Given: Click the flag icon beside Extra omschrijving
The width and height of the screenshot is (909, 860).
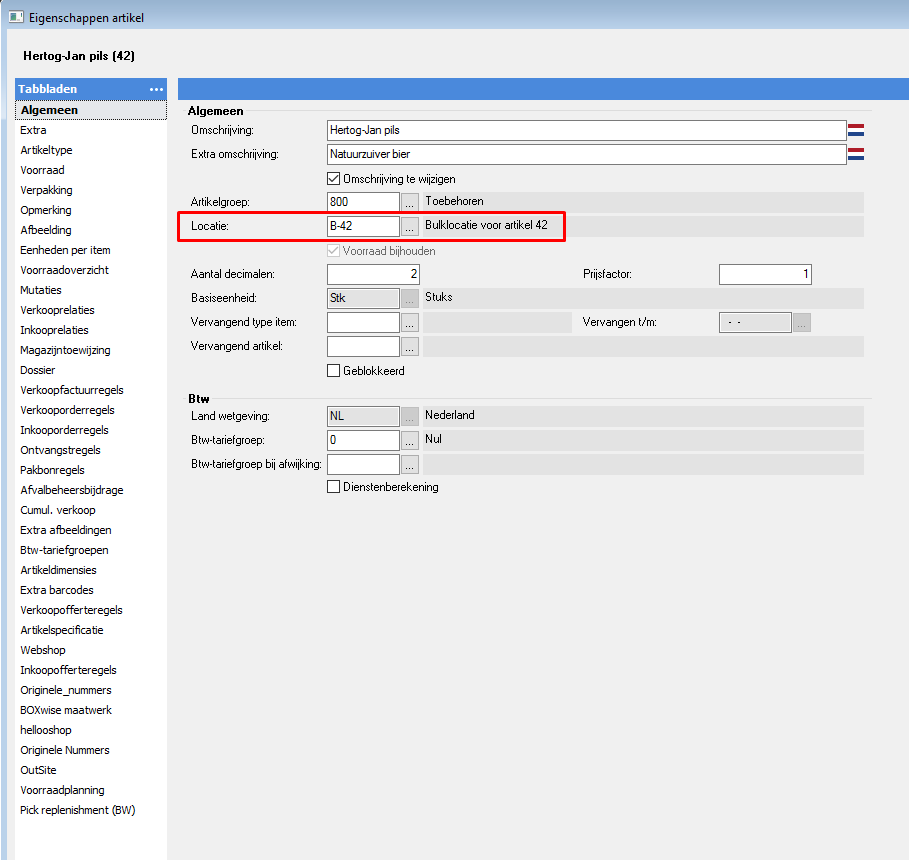Looking at the screenshot, I should point(856,154).
